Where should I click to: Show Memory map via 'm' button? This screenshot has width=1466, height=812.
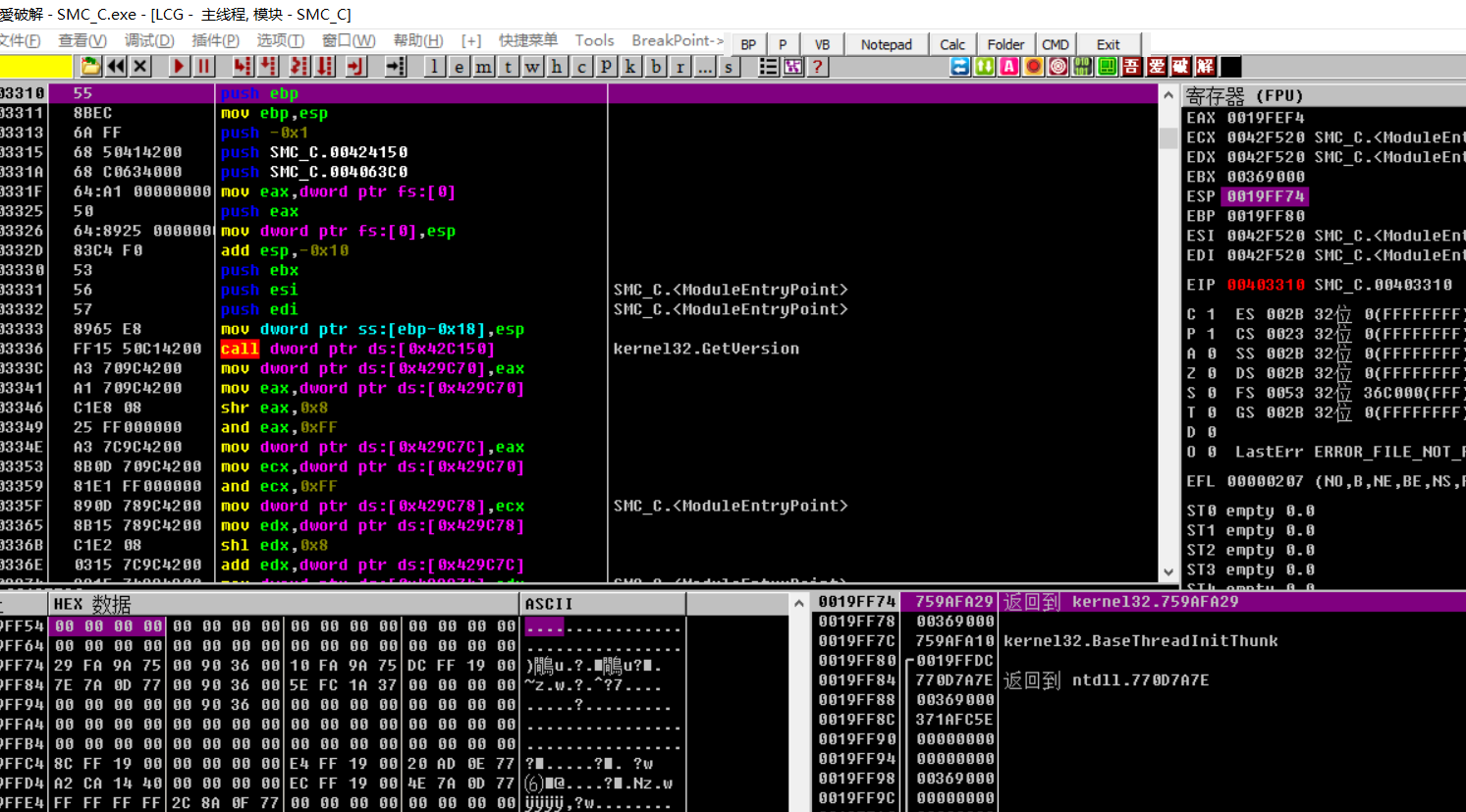(484, 67)
